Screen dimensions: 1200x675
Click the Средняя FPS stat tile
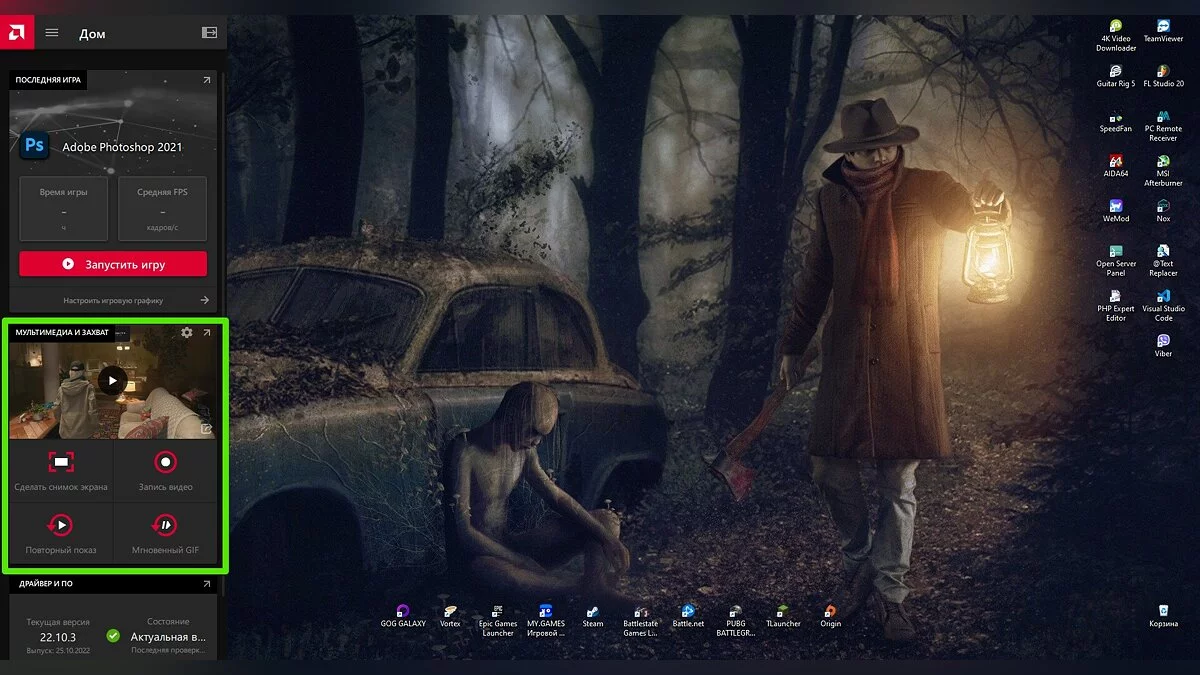coord(162,208)
